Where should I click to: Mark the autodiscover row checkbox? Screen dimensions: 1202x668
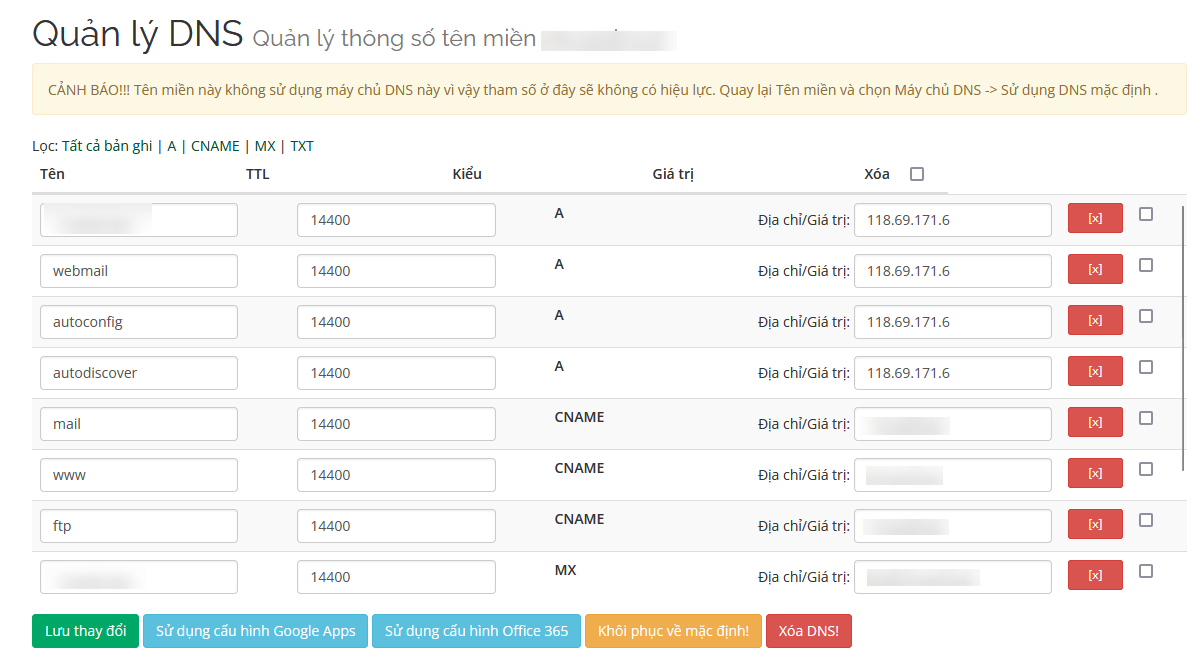1146,367
